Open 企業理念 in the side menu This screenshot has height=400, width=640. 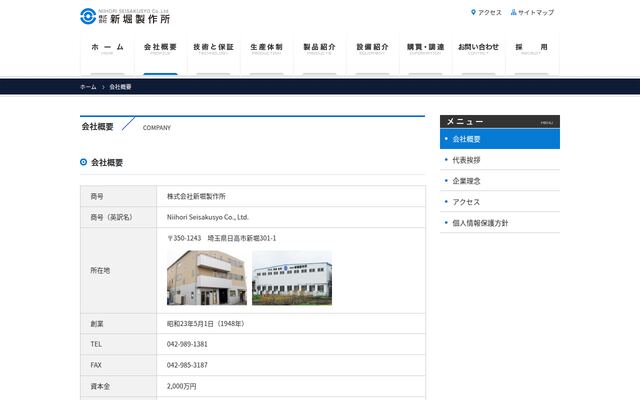coord(500,181)
